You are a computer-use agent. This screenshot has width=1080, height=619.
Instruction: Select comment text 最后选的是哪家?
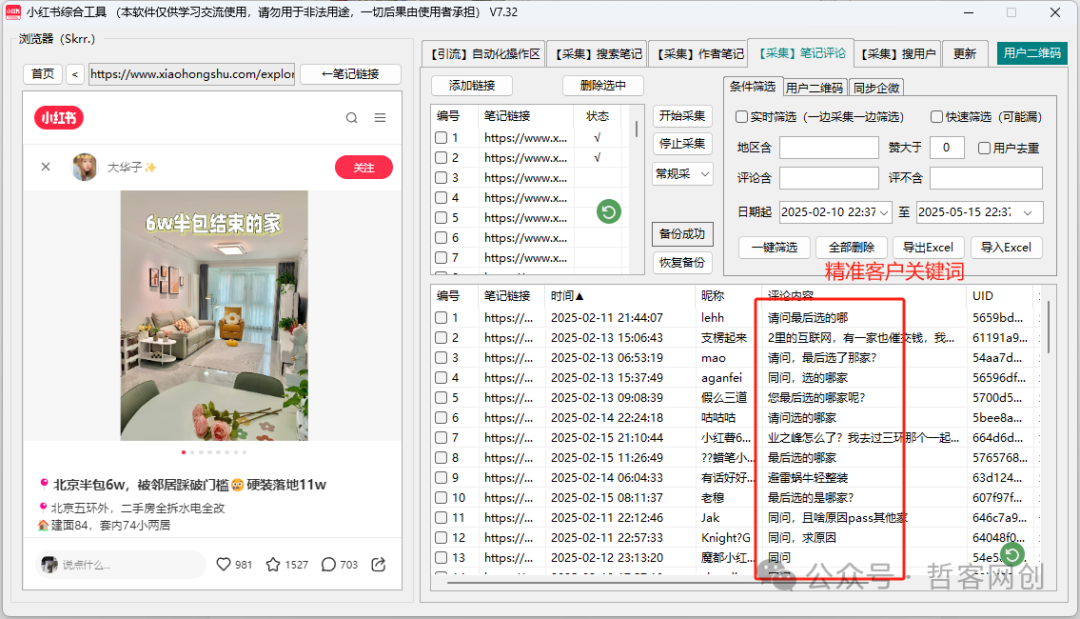811,497
